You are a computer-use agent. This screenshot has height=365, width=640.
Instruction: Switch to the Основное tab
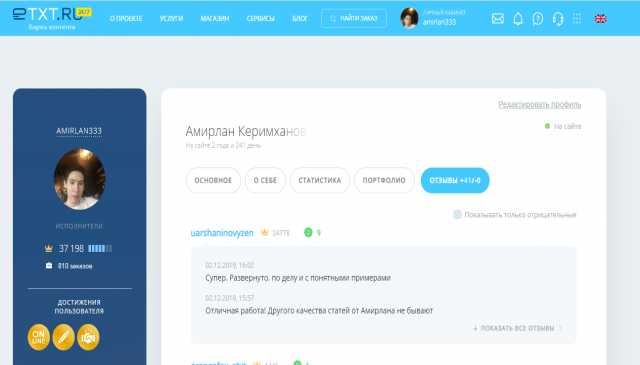tap(213, 180)
